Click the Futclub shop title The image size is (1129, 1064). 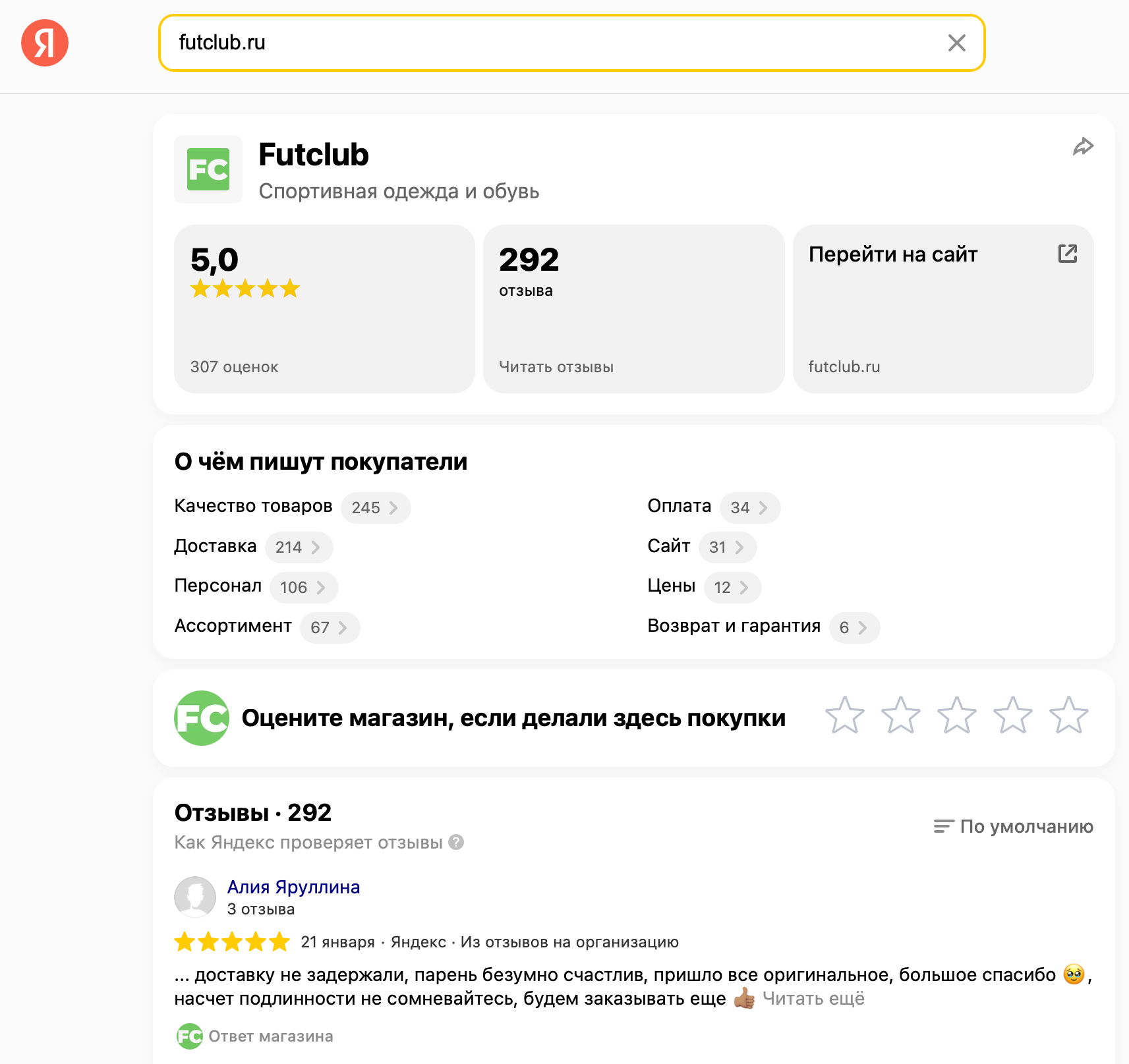[x=314, y=155]
